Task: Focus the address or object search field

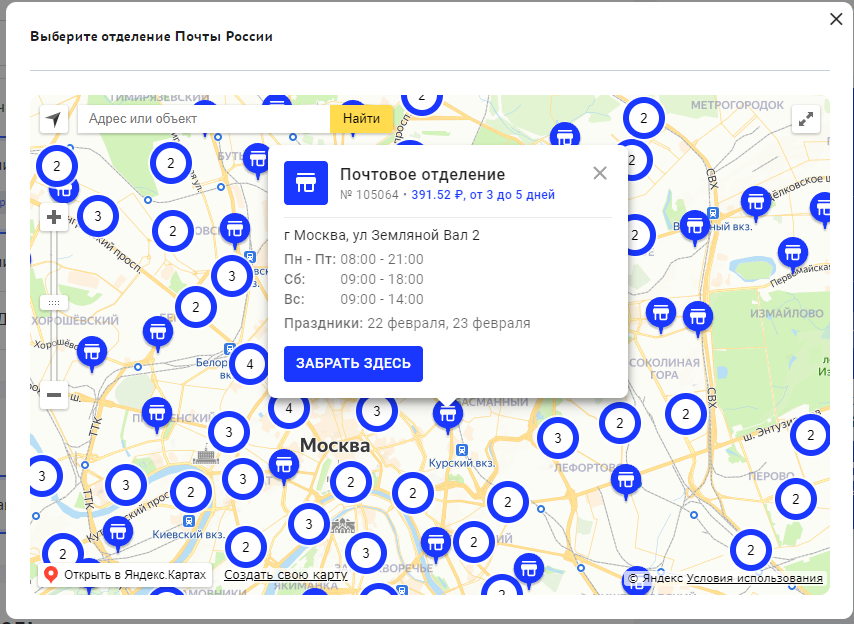Action: [203, 119]
